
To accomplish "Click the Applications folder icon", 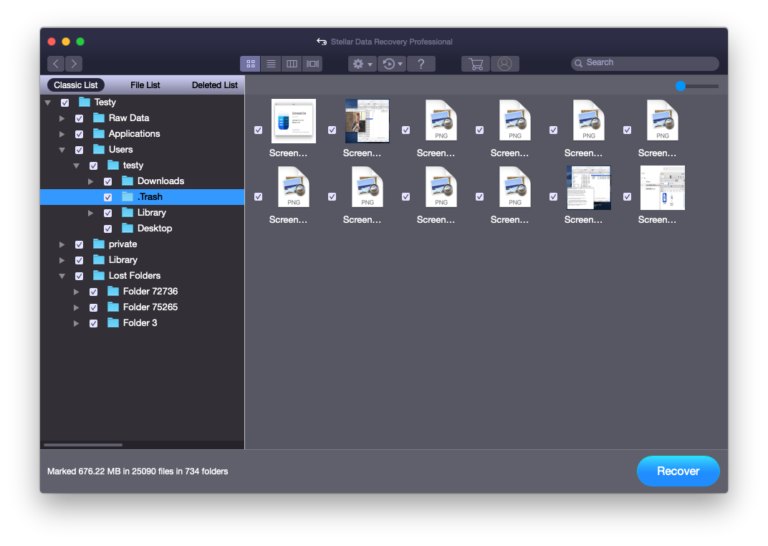I will tap(99, 133).
